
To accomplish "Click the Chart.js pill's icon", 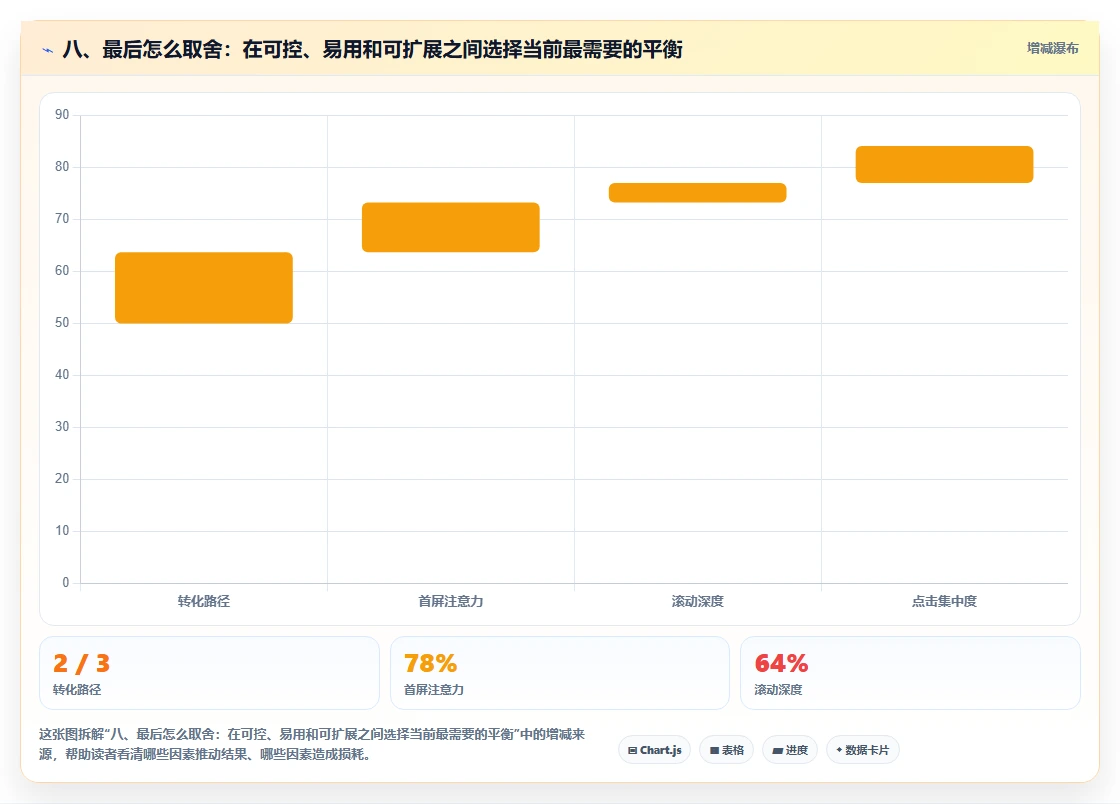I will 632,750.
